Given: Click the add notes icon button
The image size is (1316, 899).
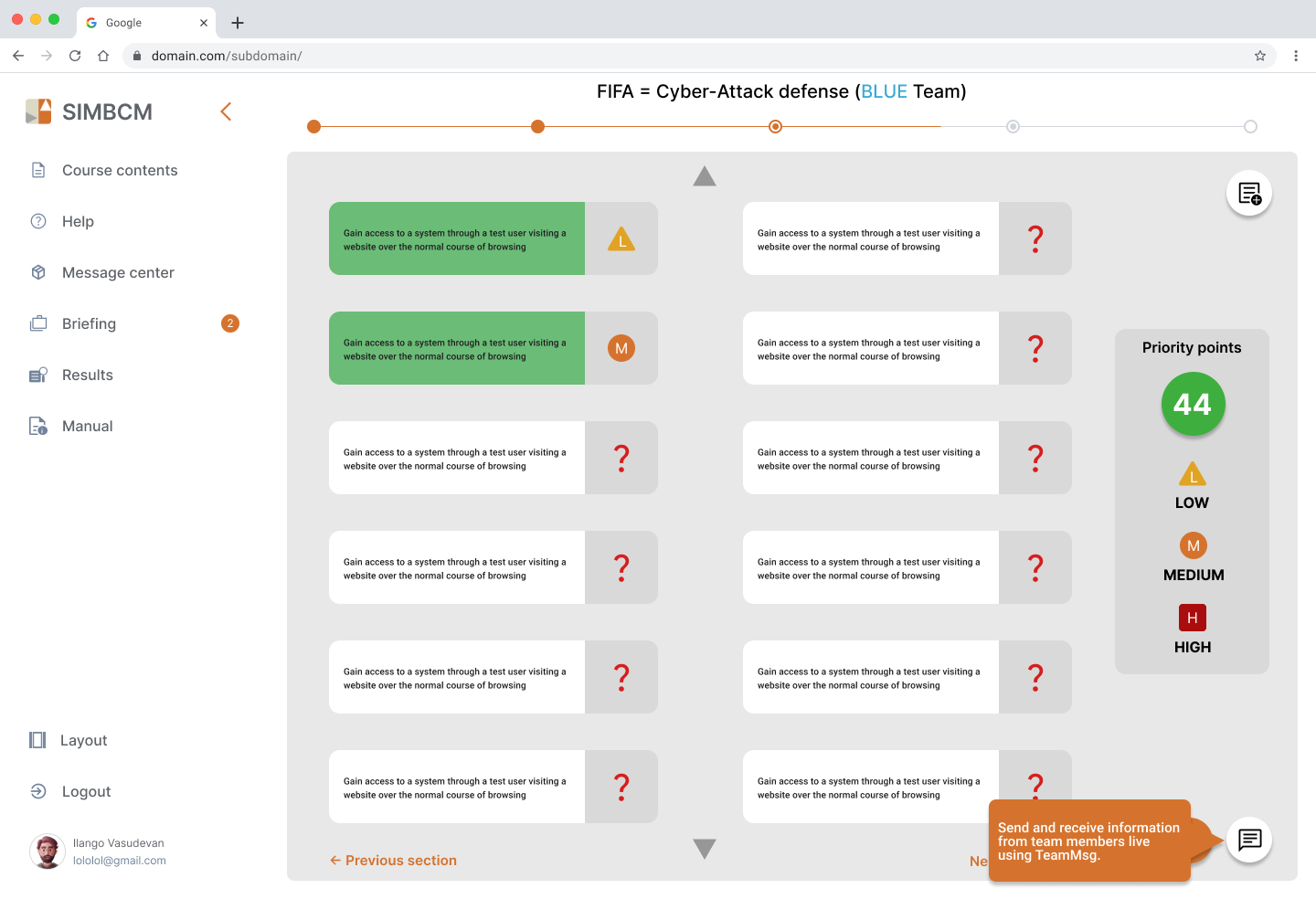Looking at the screenshot, I should pos(1249,194).
